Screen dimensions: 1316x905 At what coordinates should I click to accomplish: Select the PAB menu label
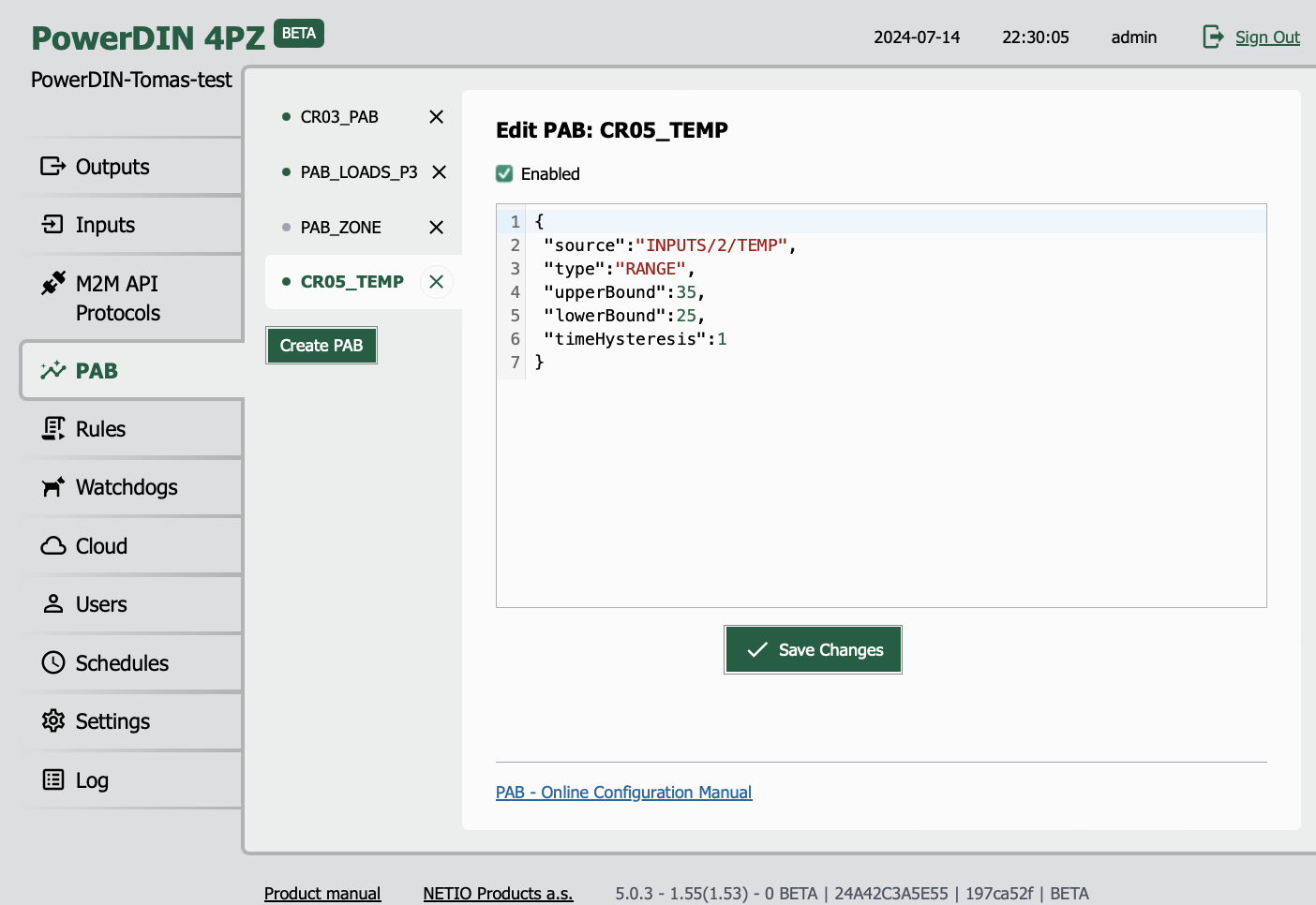(97, 371)
